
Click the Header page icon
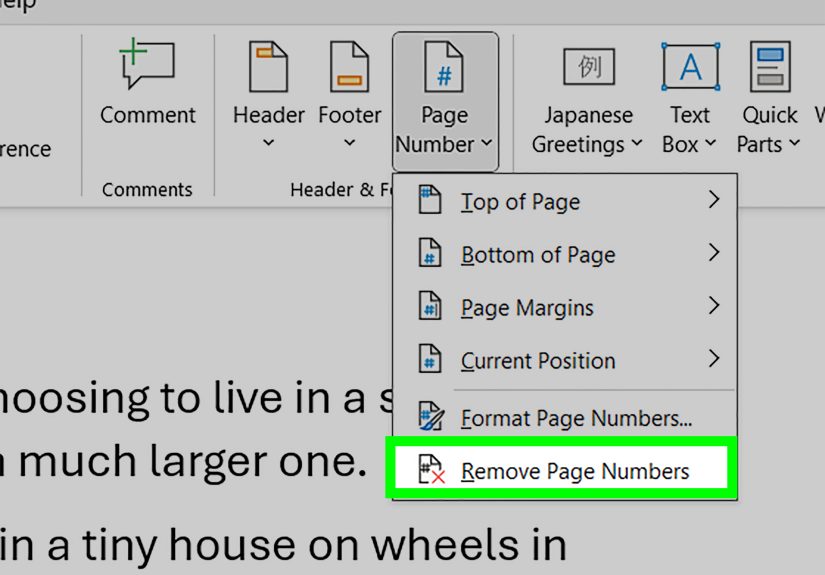click(x=268, y=66)
